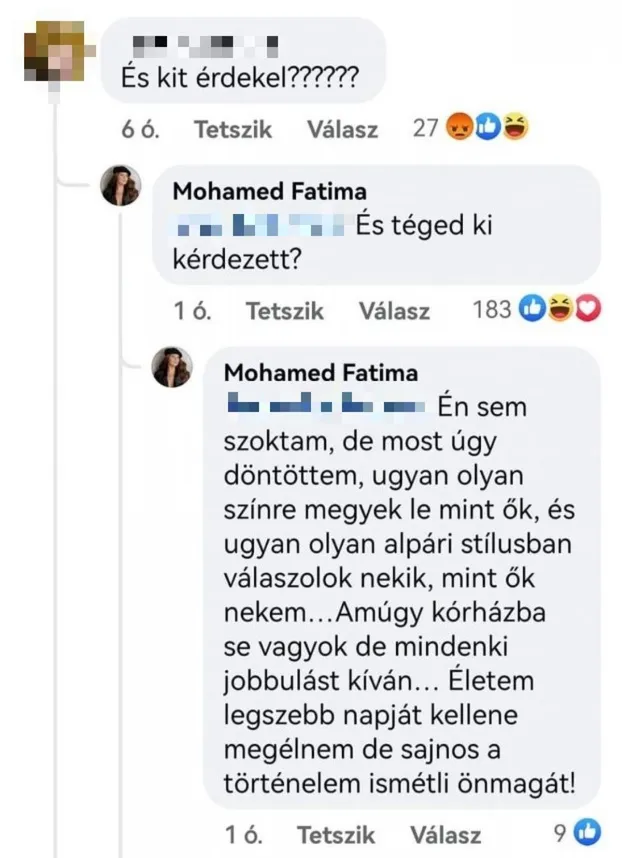Click the blue like icon beside 183
Image resolution: width=622 pixels, height=858 pixels.
click(533, 310)
